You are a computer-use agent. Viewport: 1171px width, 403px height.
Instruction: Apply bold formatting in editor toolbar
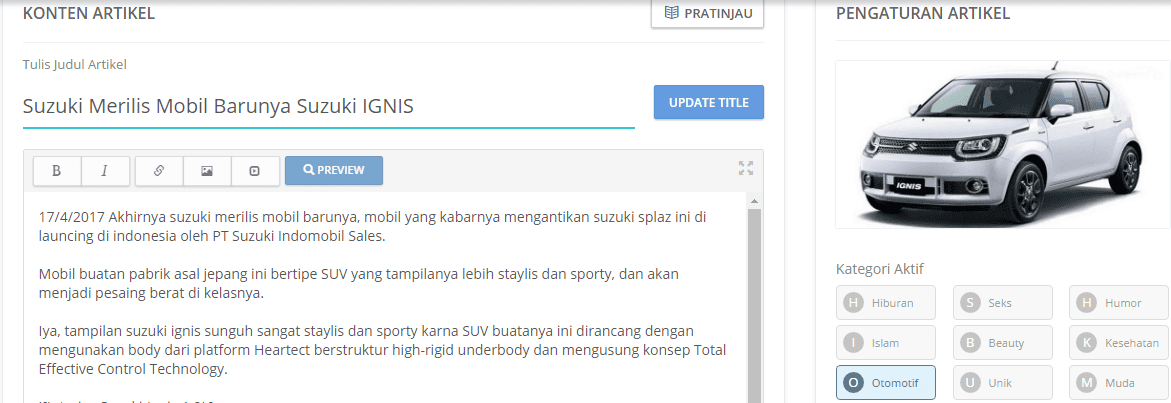[x=57, y=171]
